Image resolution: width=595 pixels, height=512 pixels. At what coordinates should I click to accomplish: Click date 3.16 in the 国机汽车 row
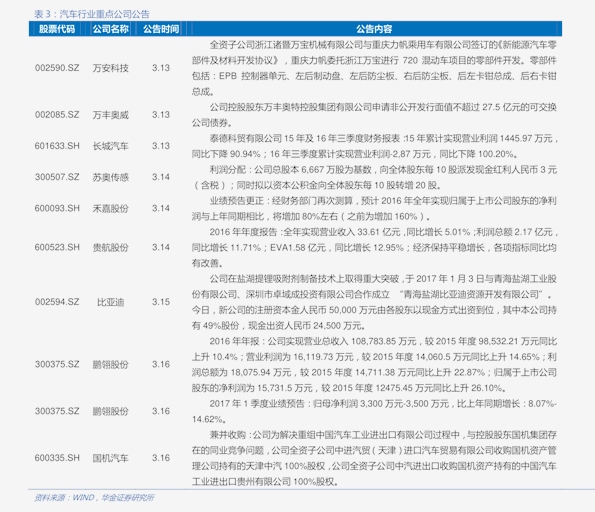(161, 458)
